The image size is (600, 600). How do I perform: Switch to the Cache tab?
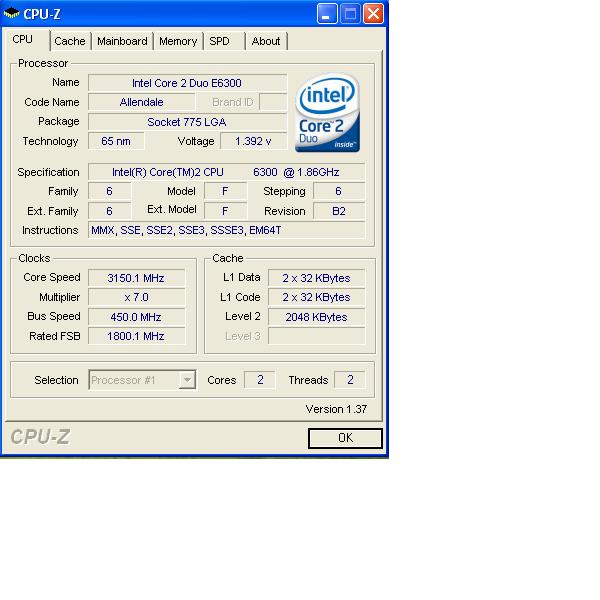click(70, 41)
